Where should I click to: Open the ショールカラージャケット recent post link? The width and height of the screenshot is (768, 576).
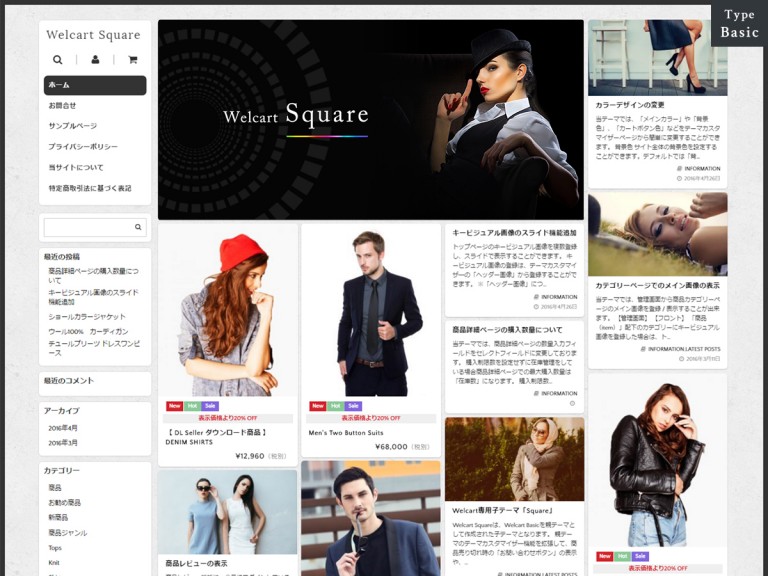click(87, 317)
